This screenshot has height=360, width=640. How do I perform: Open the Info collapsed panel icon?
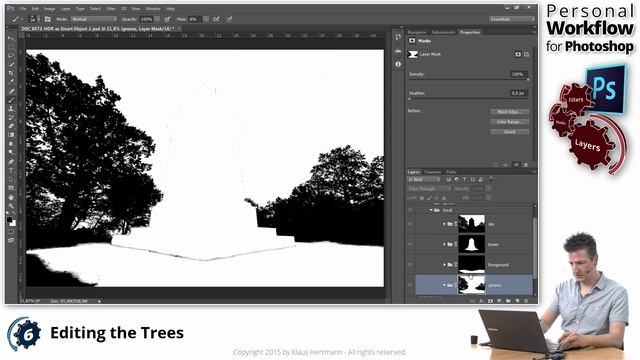398,64
